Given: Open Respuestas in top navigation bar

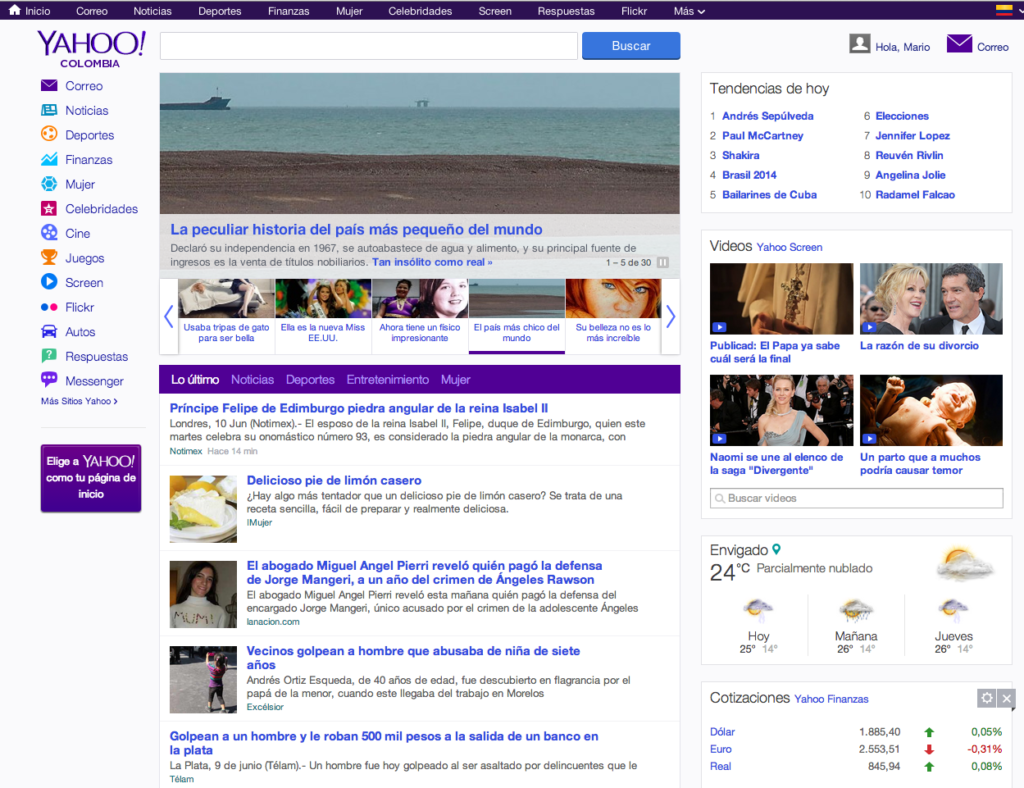Looking at the screenshot, I should tap(566, 11).
